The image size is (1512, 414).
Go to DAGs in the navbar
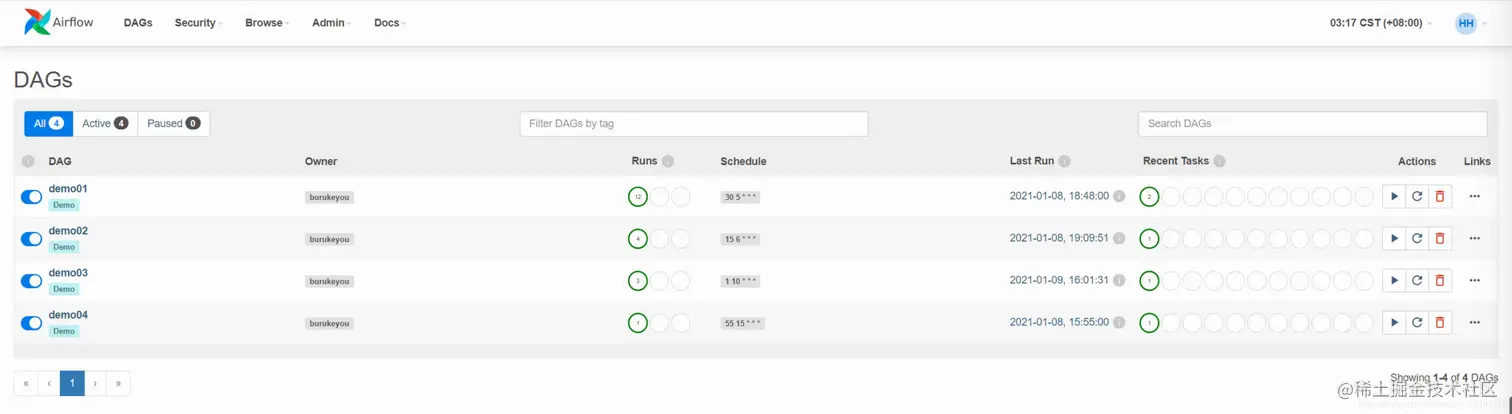coord(138,23)
